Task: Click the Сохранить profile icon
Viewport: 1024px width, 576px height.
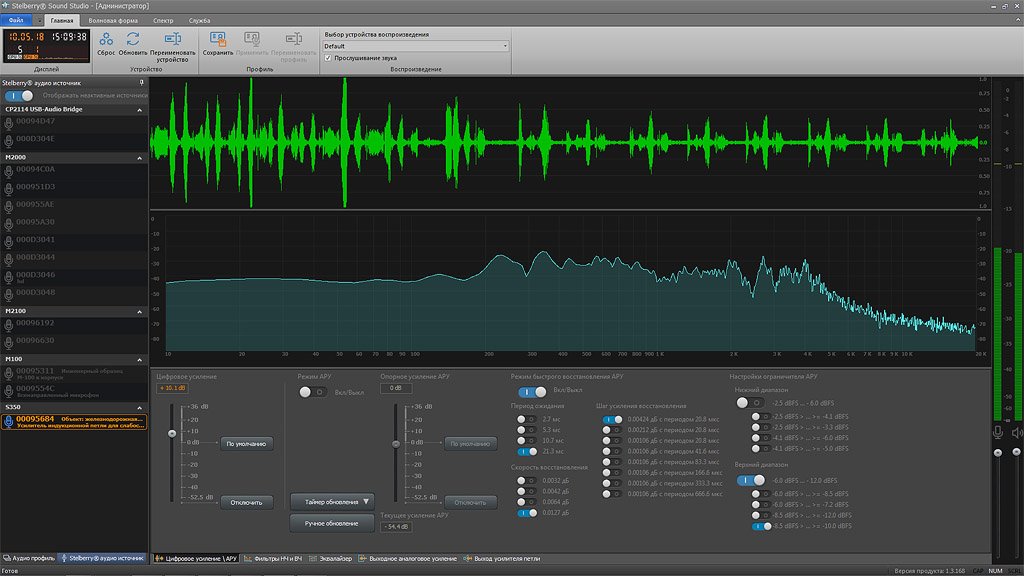Action: tap(218, 40)
